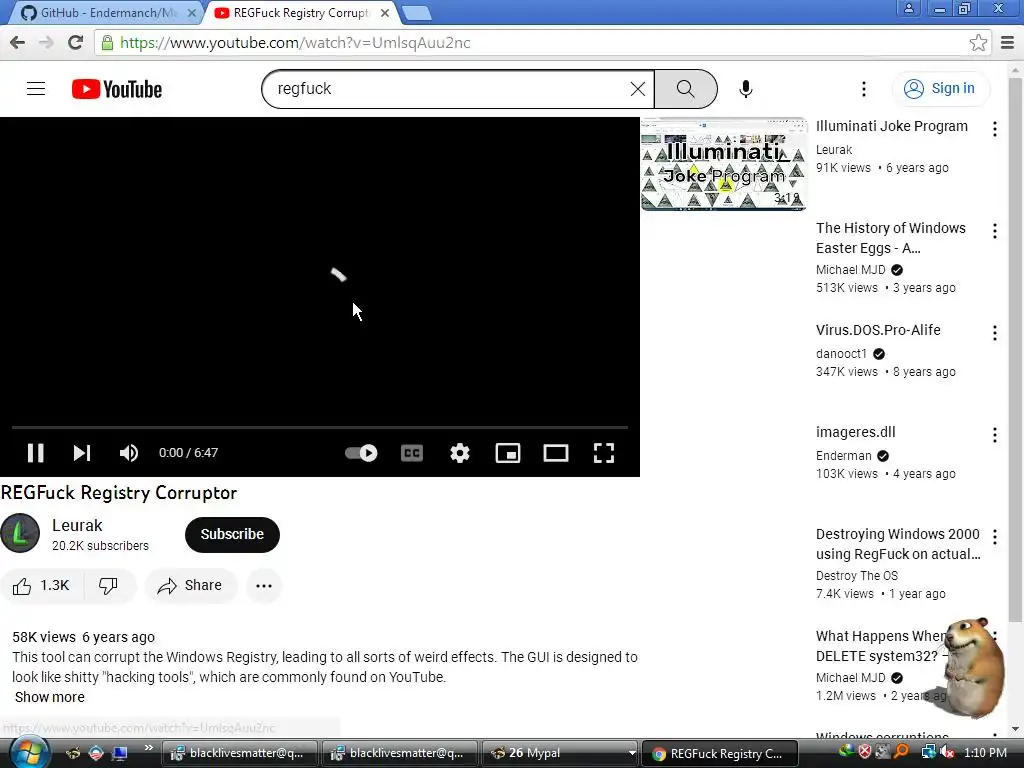1024x768 pixels.
Task: Enter full screen mode
Action: 603,453
